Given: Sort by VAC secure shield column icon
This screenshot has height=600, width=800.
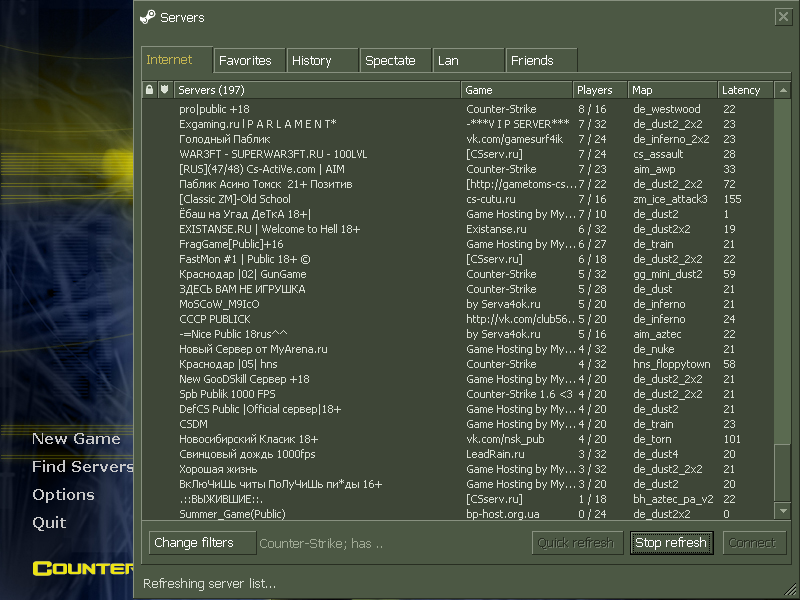Looking at the screenshot, I should click(165, 90).
